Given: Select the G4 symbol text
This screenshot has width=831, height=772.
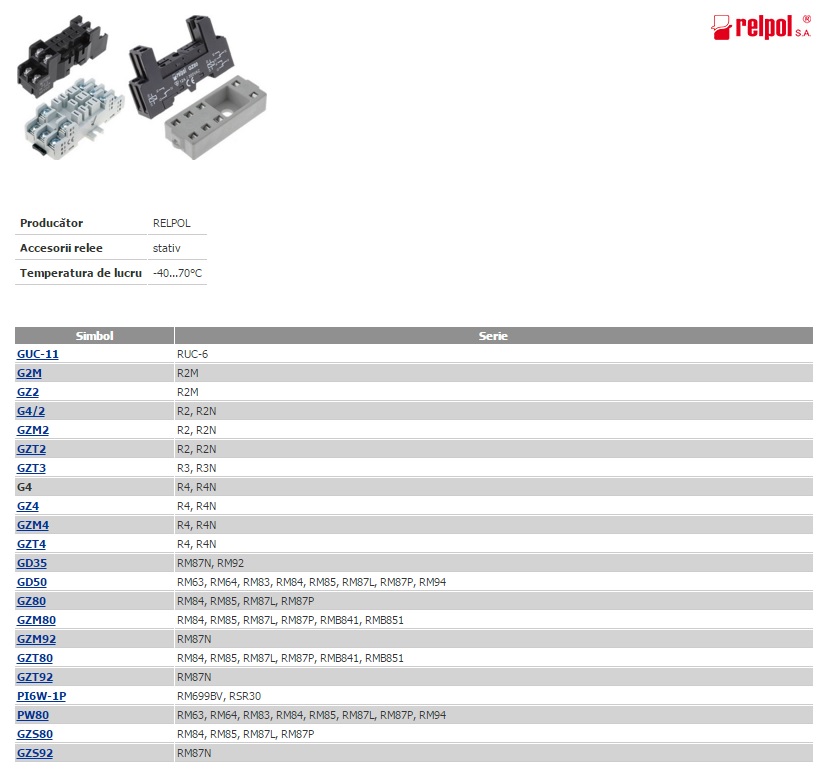Looking at the screenshot, I should point(24,487).
